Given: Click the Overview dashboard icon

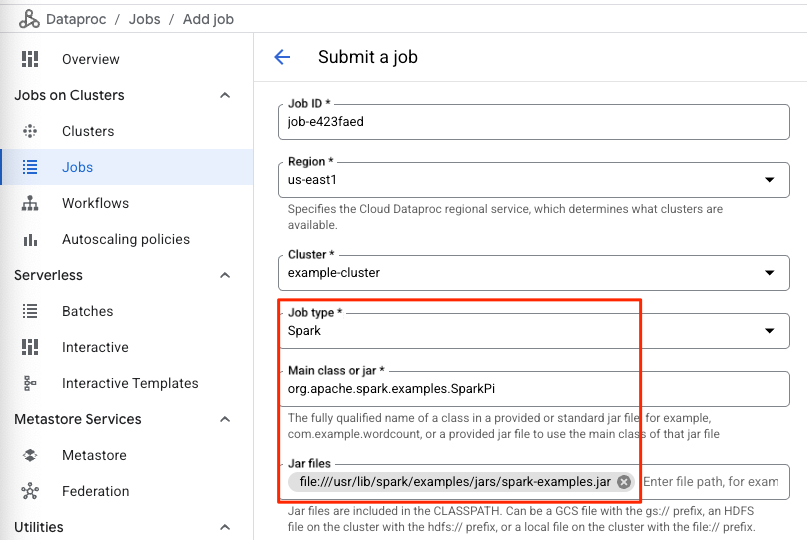Looking at the screenshot, I should 30,59.
